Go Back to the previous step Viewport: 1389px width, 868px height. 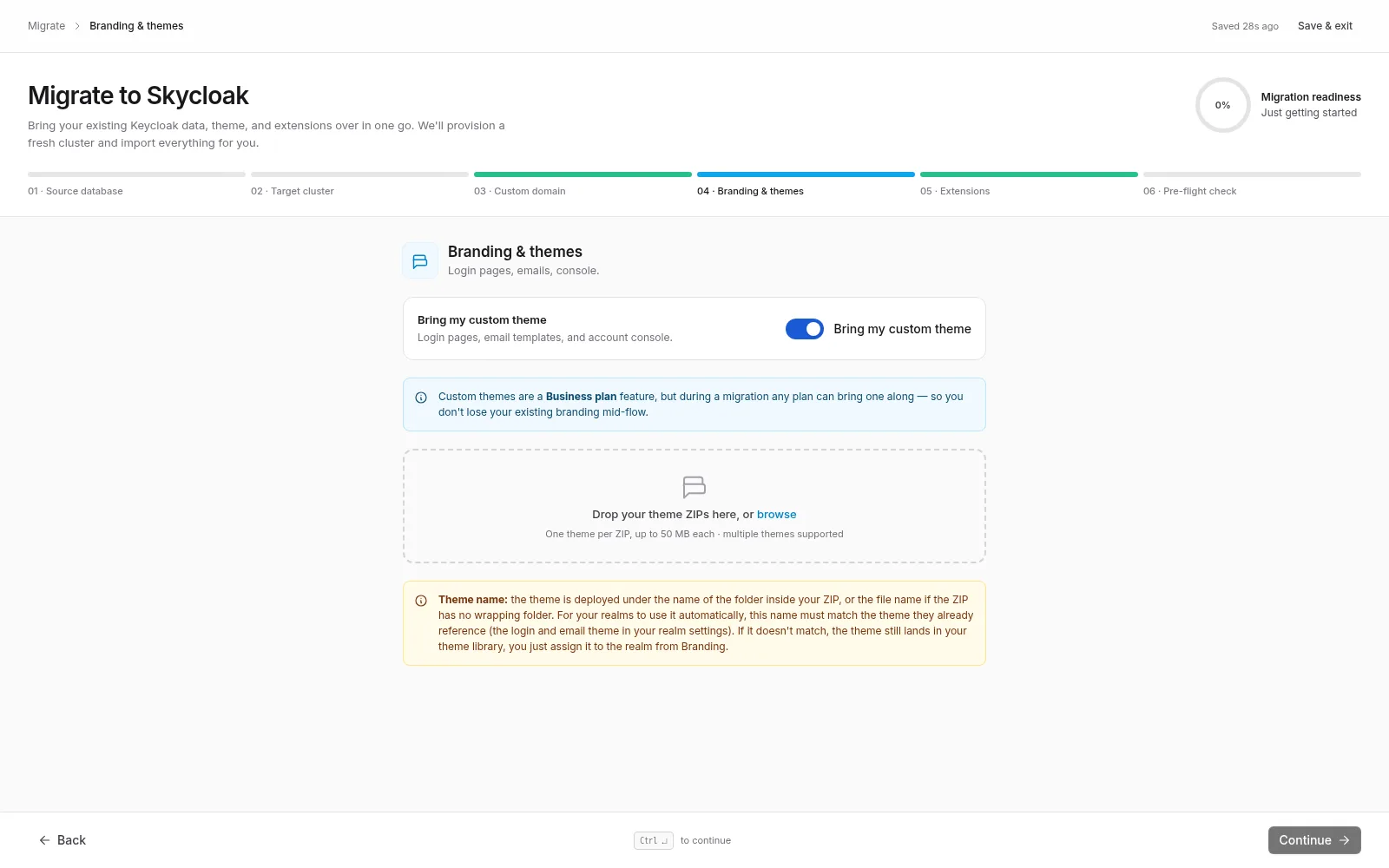pyautogui.click(x=63, y=840)
